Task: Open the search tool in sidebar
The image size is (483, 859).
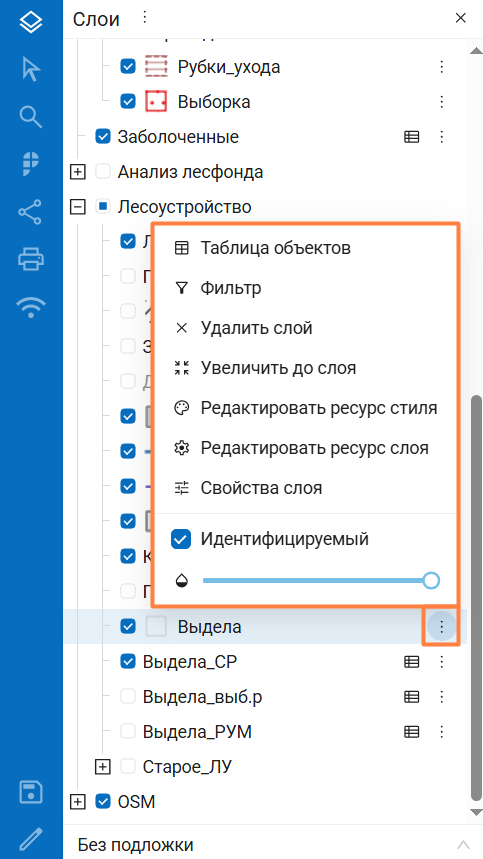Action: pyautogui.click(x=31, y=117)
